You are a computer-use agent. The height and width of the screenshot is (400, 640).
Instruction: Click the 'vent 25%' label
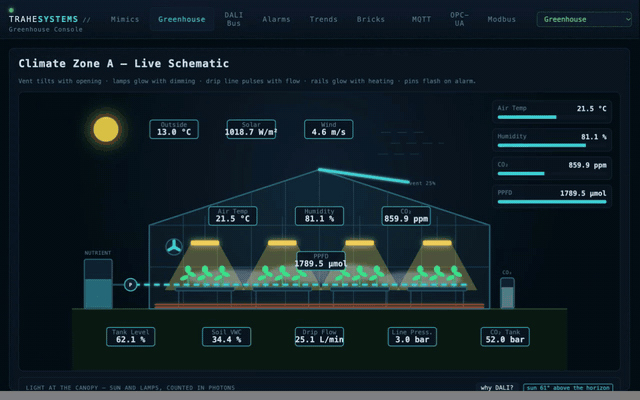pos(422,183)
